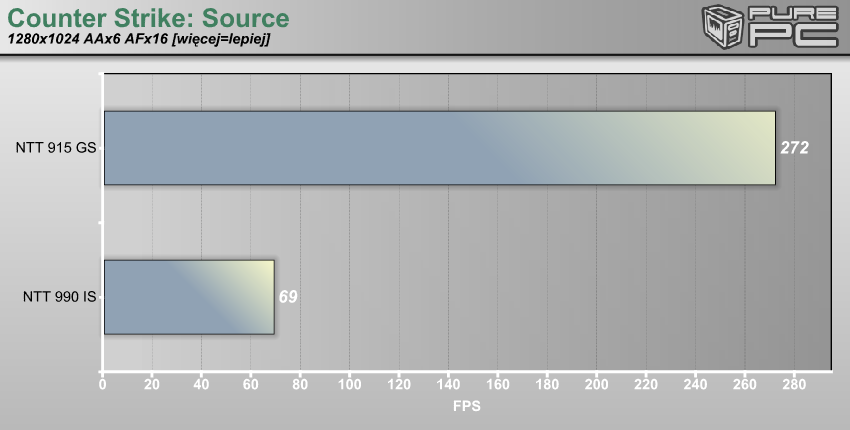Select the NTT 990 IS bar

pos(189,297)
